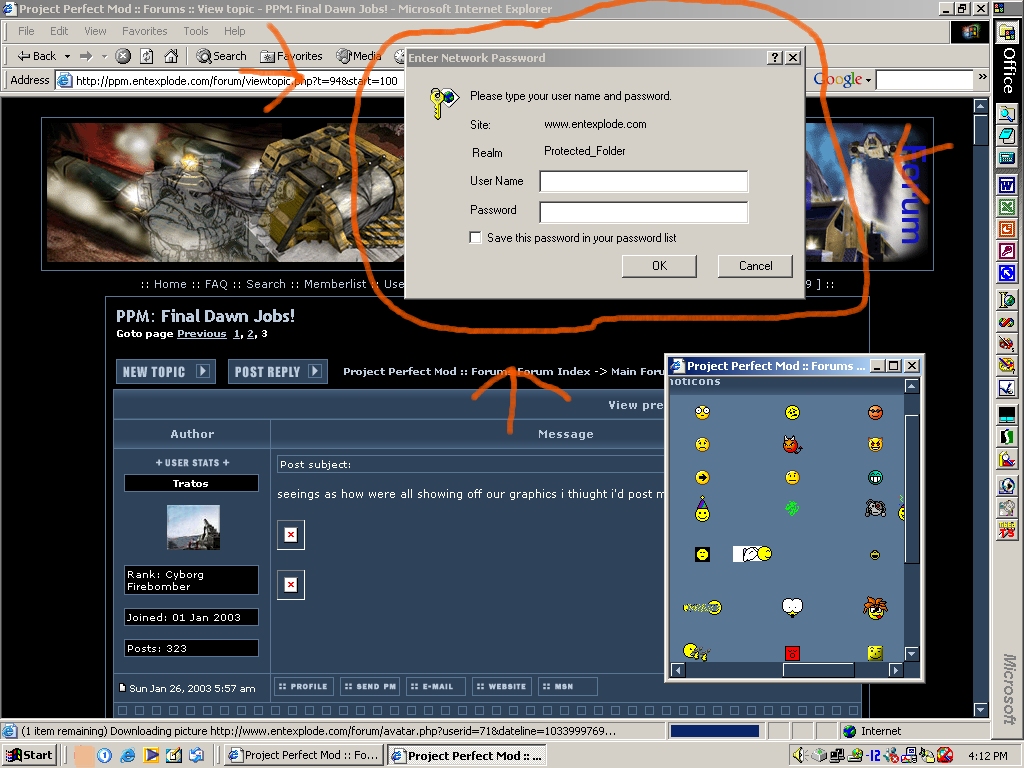Click the FAQ navigation link
The width and height of the screenshot is (1024, 768).
click(216, 284)
